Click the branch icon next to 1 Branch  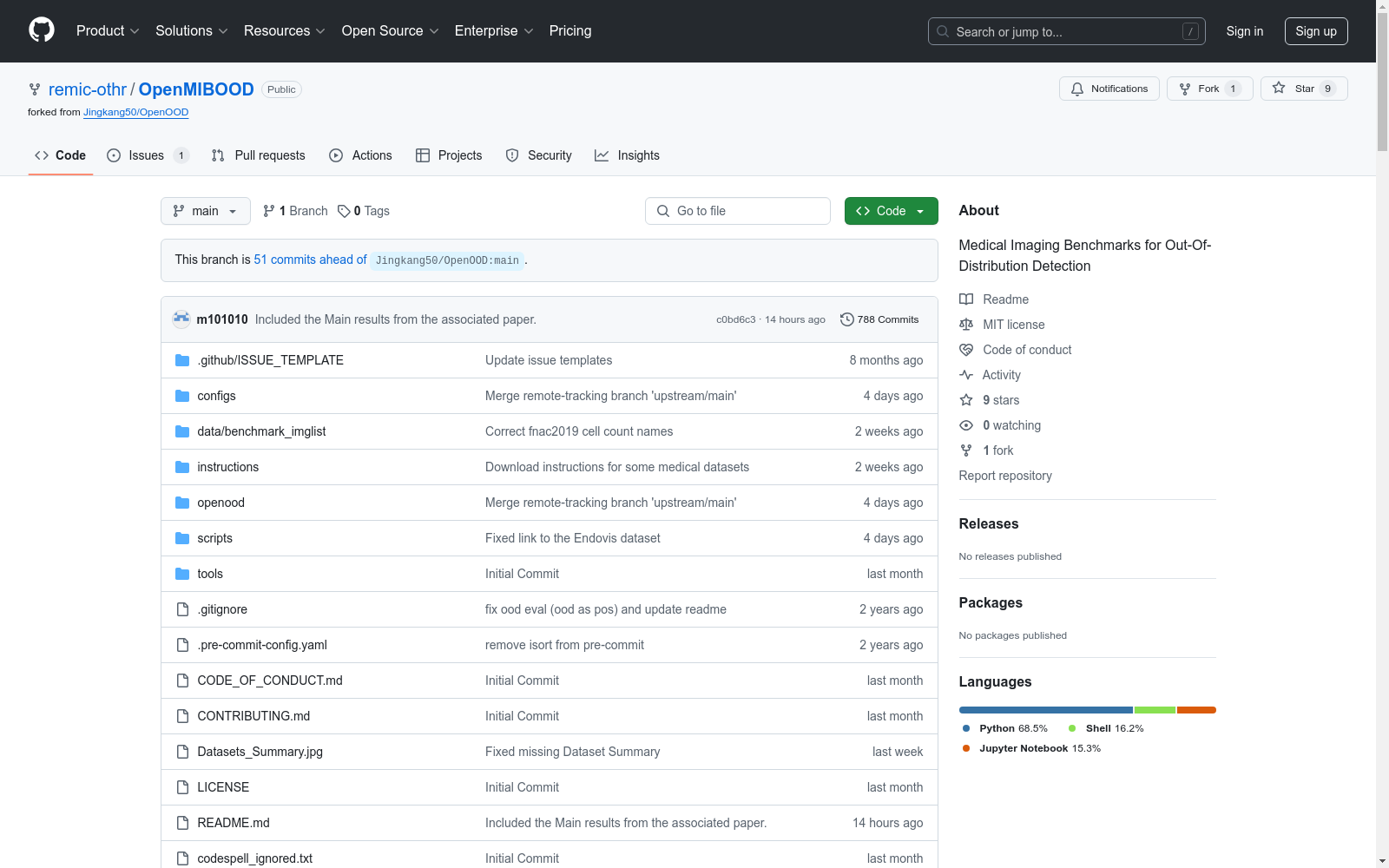coord(269,211)
